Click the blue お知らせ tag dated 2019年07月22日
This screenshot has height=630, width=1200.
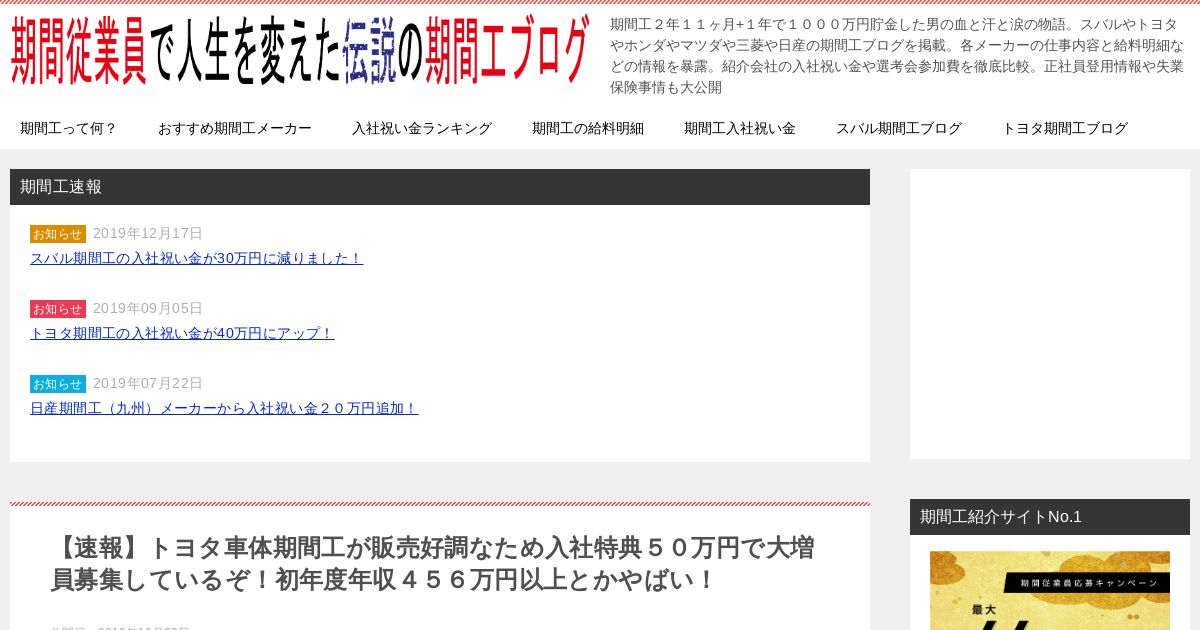[58, 384]
